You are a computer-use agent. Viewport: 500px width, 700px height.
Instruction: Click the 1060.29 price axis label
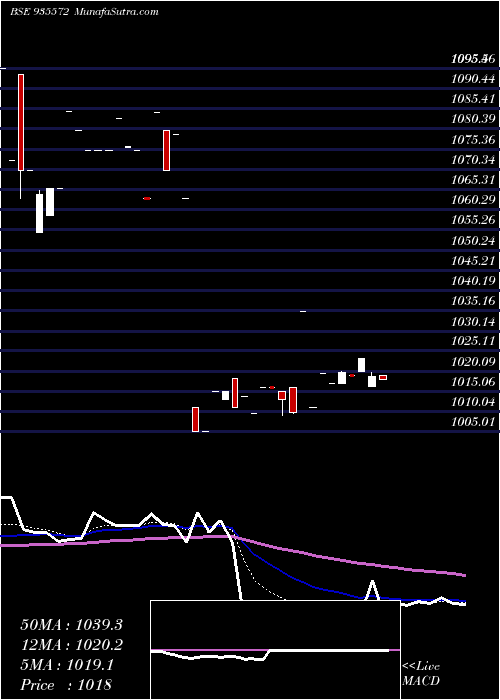[473, 200]
